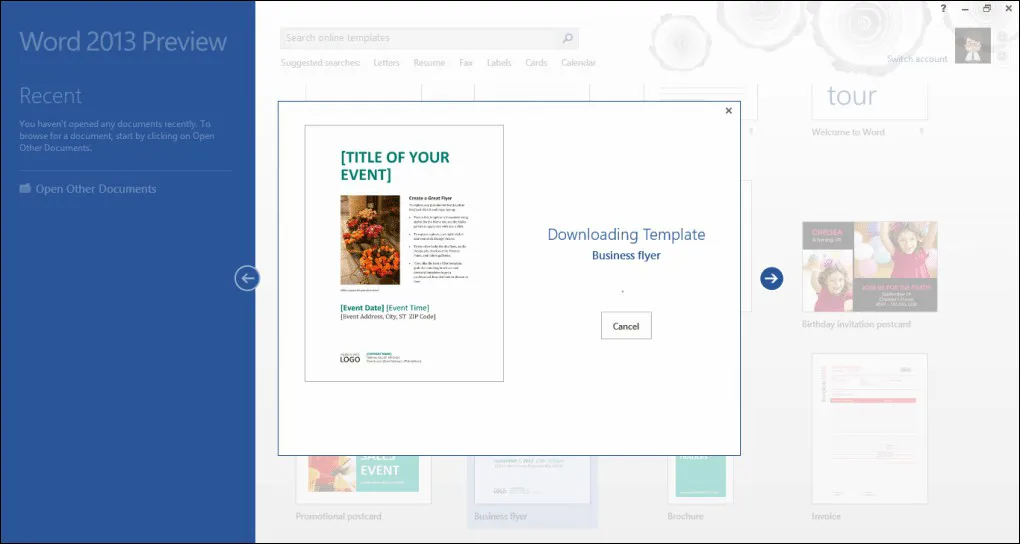
Task: Choose the Fax suggested search
Action: [x=466, y=63]
